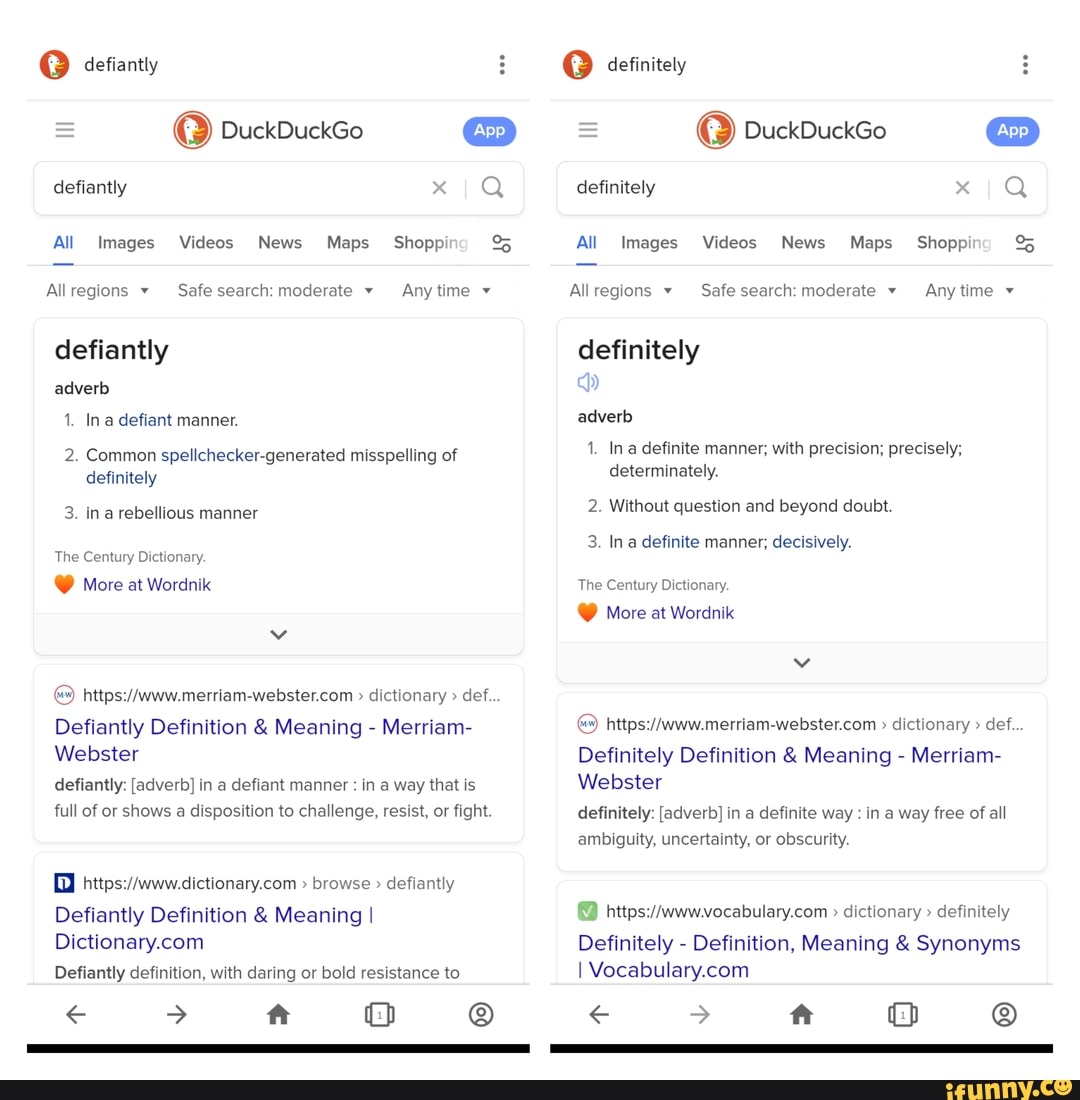Play the pronunciation of 'definitely' via speaker icon

click(x=588, y=382)
